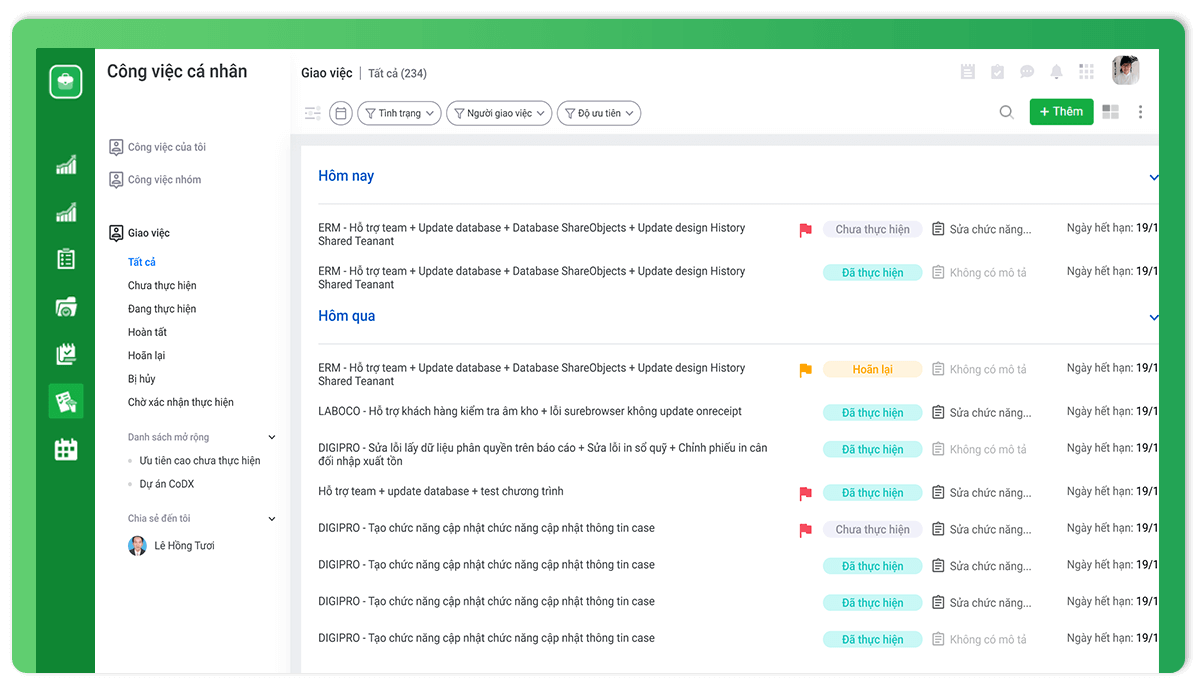1200x680 pixels.
Task: Open the folder icon in green sidebar
Action: (66, 307)
